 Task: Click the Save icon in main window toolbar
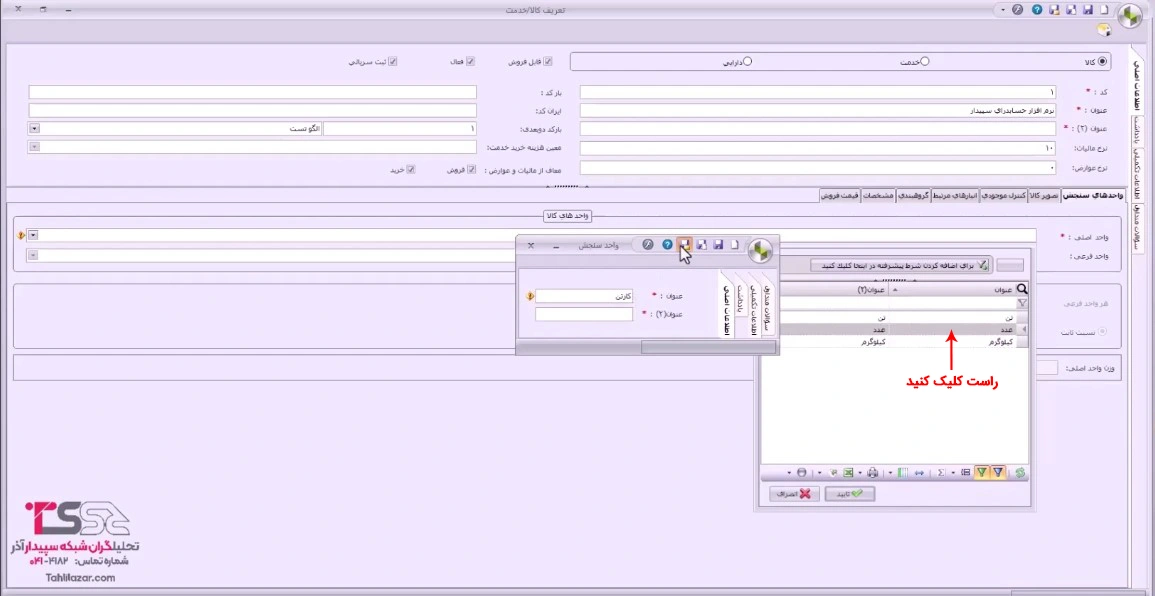coord(1087,10)
